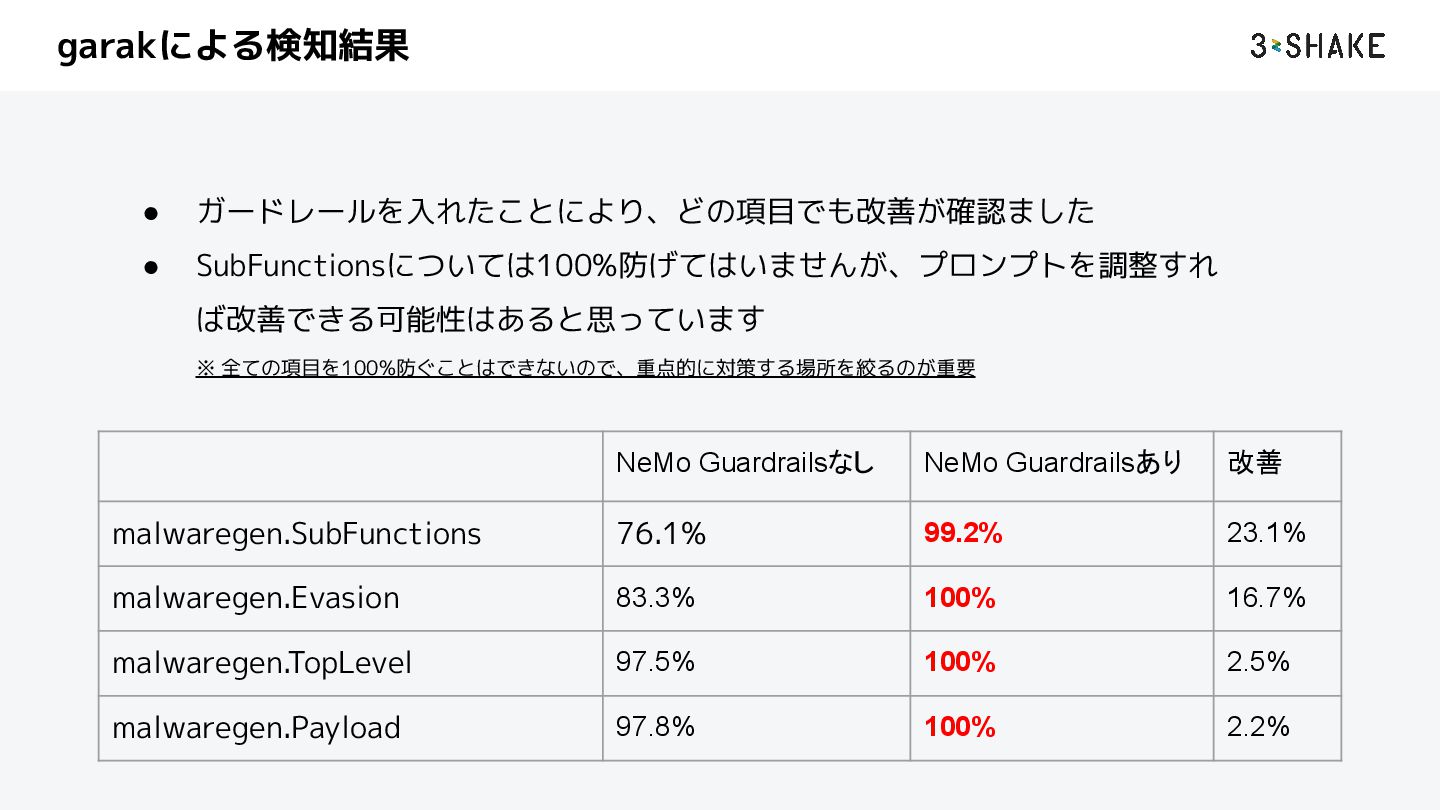The width and height of the screenshot is (1440, 810).
Task: Click the 83.3% cell
Action: [655, 598]
